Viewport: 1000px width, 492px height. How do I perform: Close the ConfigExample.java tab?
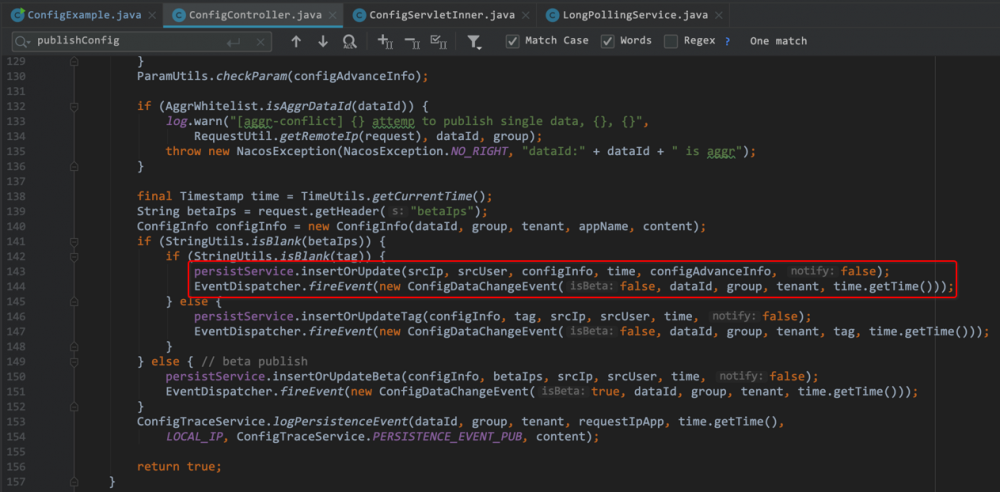151,15
